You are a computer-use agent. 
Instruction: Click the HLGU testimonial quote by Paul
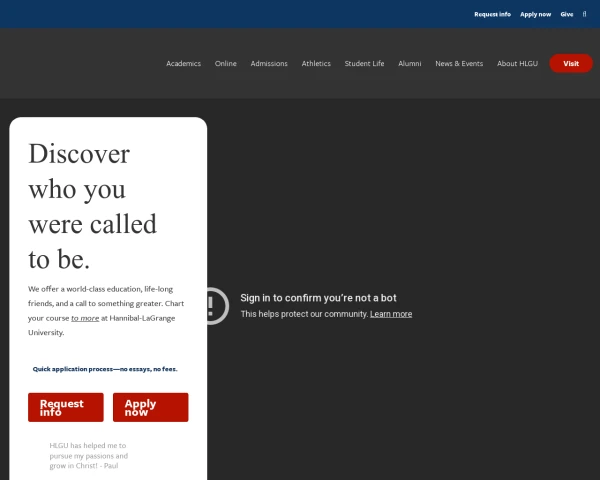[x=88, y=456]
